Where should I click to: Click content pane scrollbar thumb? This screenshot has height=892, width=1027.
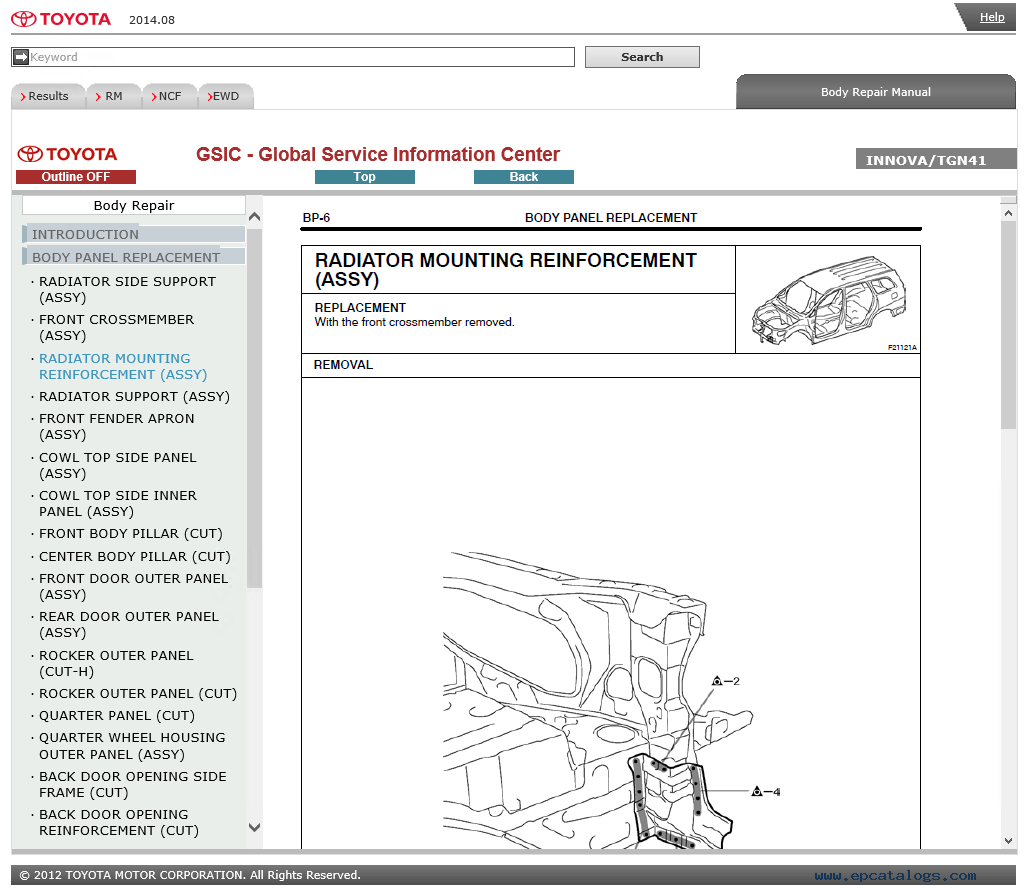pos(1008,325)
